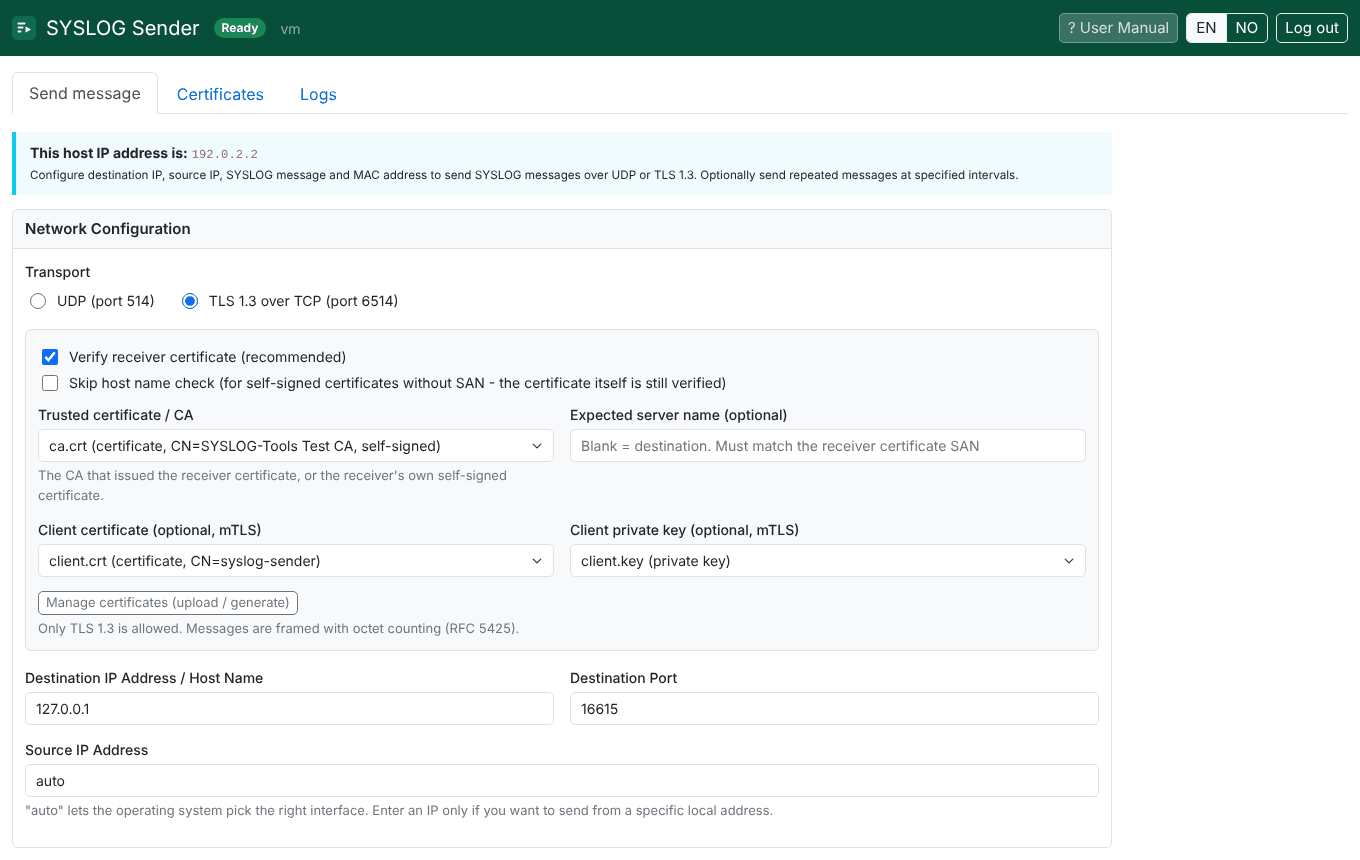1360x860 pixels.
Task: Click the 'Only TLS 1.3 is allowed' note
Action: tap(278, 629)
